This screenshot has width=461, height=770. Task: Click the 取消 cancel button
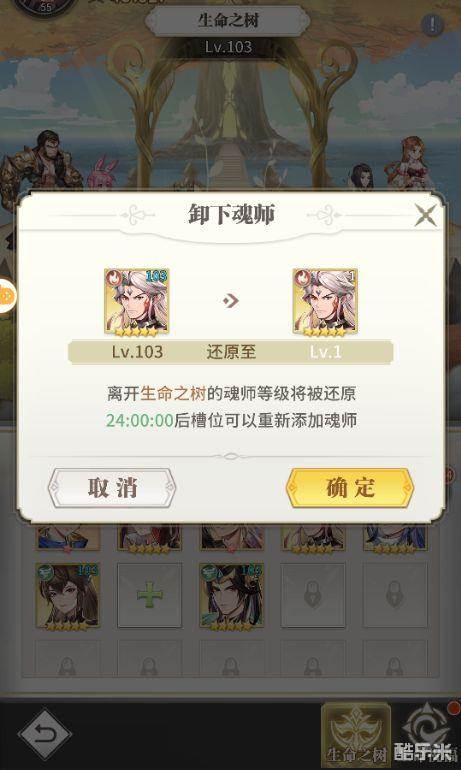pos(112,488)
